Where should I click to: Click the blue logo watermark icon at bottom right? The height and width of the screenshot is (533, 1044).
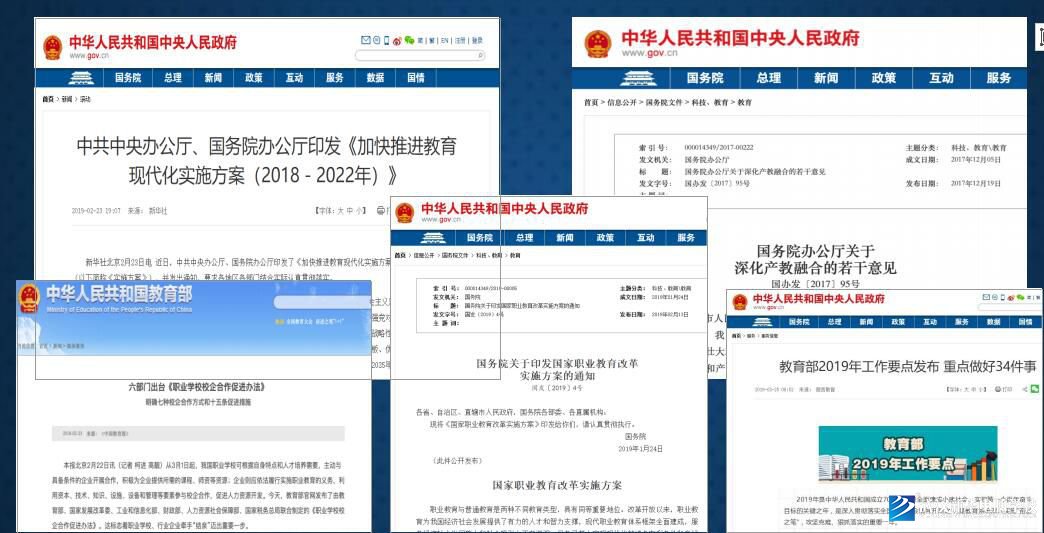point(903,508)
